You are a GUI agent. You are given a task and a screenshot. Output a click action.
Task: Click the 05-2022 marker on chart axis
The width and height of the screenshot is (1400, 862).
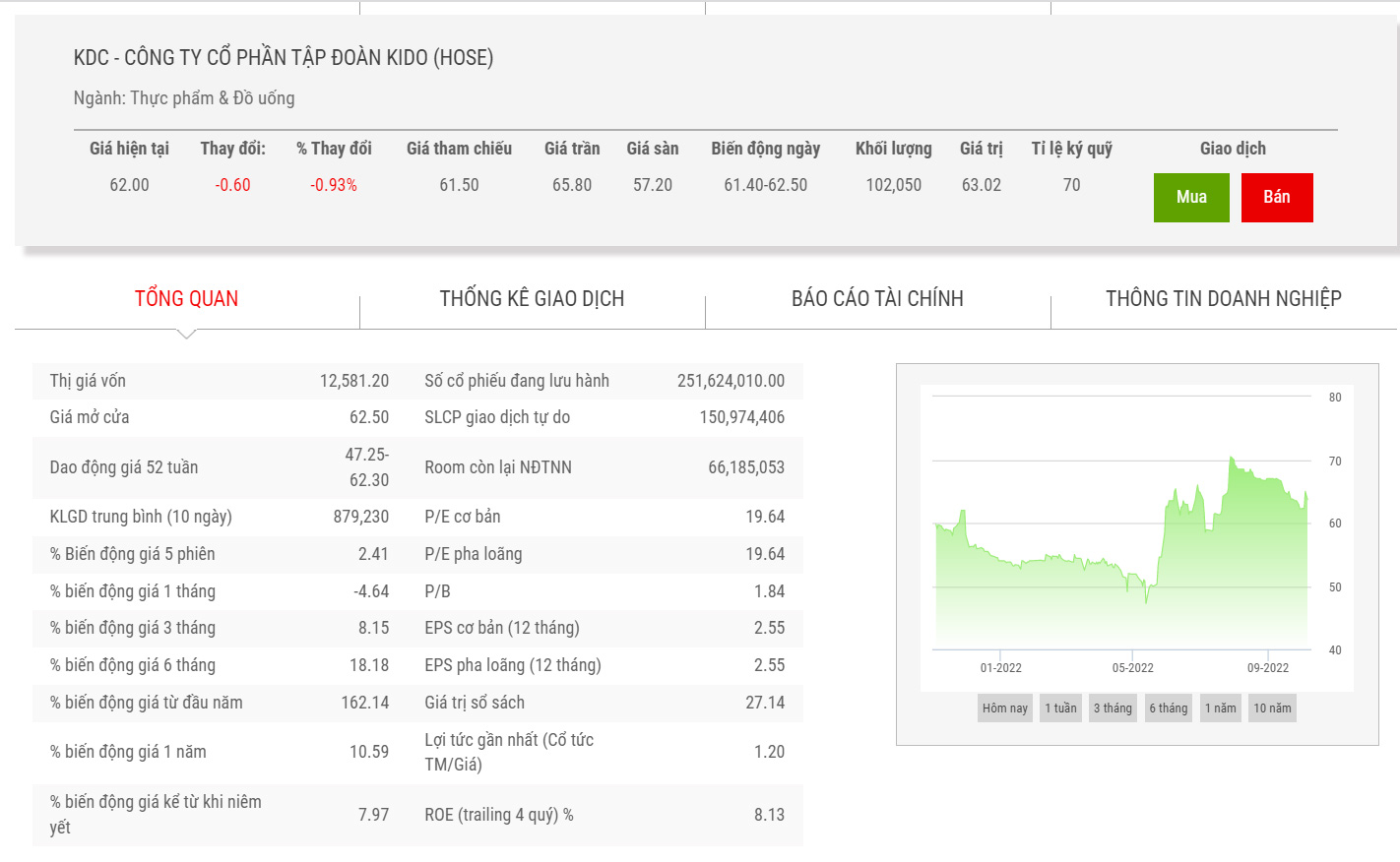1132,668
